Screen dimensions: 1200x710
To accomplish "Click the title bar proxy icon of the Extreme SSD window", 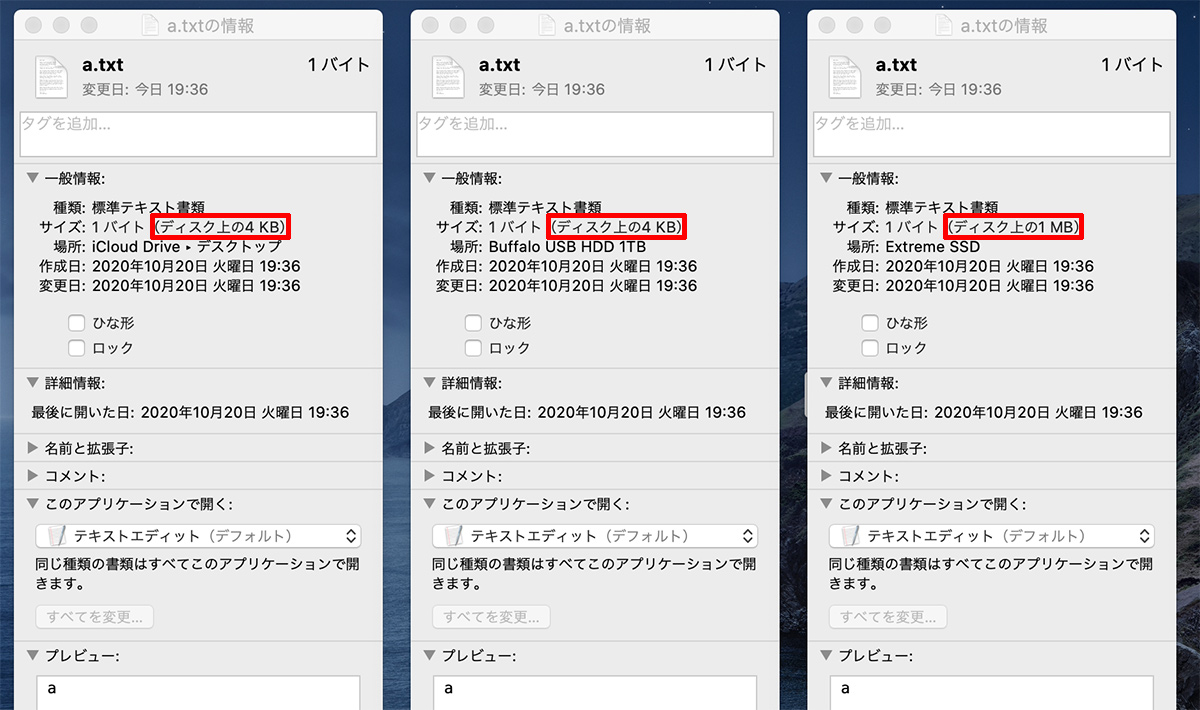I will [943, 26].
